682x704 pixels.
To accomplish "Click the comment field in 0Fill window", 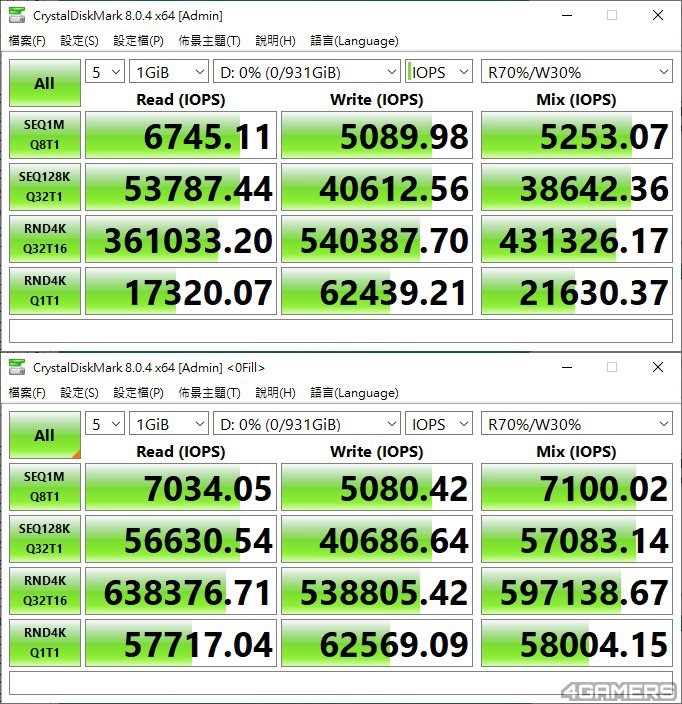I will (341, 683).
